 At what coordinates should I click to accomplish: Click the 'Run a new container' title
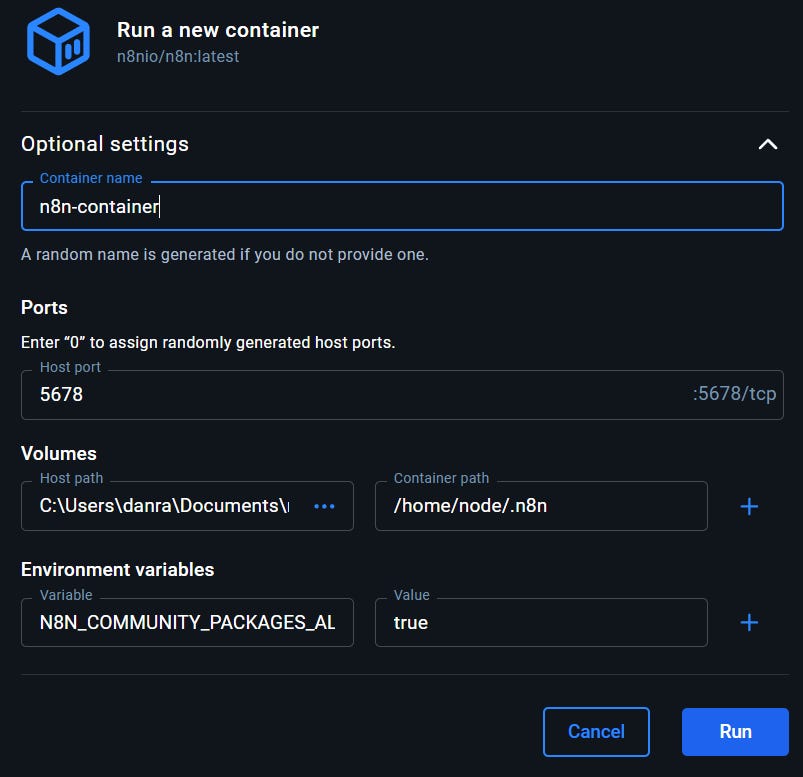pyautogui.click(x=218, y=30)
